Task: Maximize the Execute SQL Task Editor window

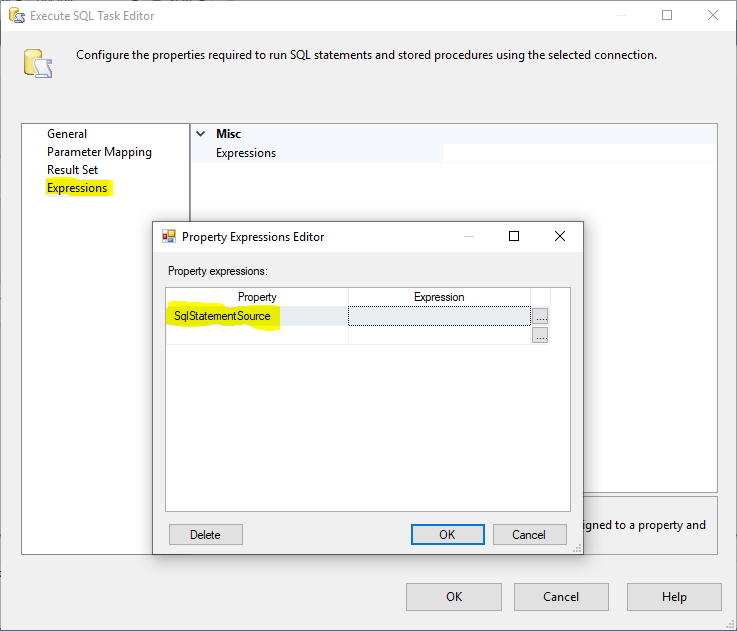Action: click(x=667, y=15)
